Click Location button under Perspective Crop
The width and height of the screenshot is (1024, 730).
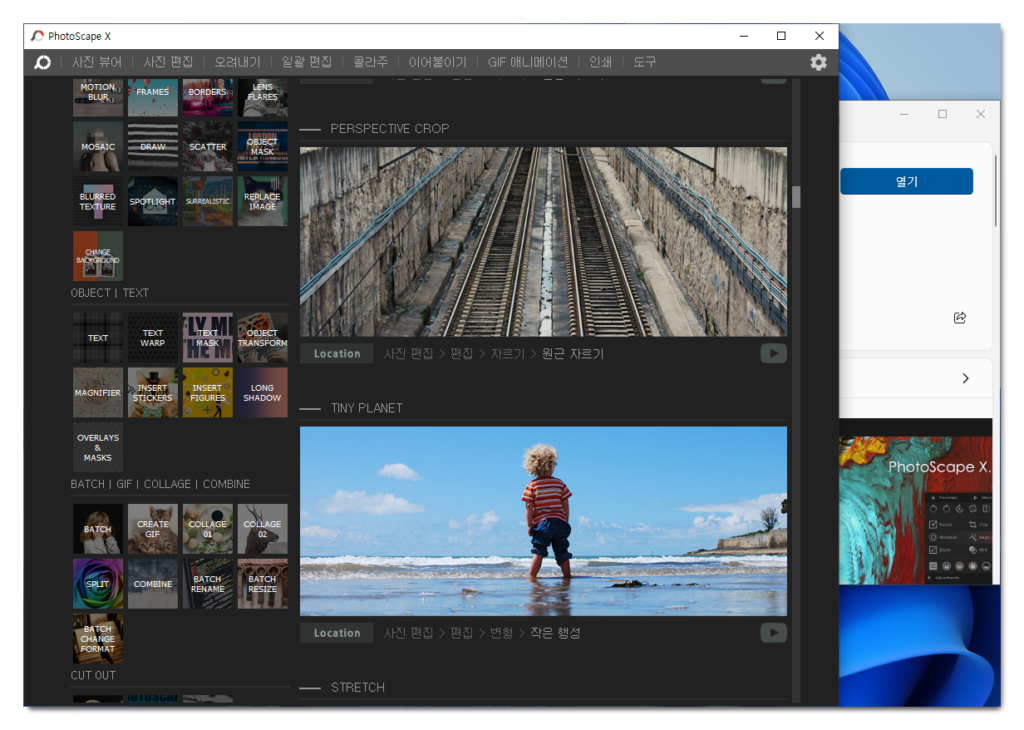pos(336,353)
